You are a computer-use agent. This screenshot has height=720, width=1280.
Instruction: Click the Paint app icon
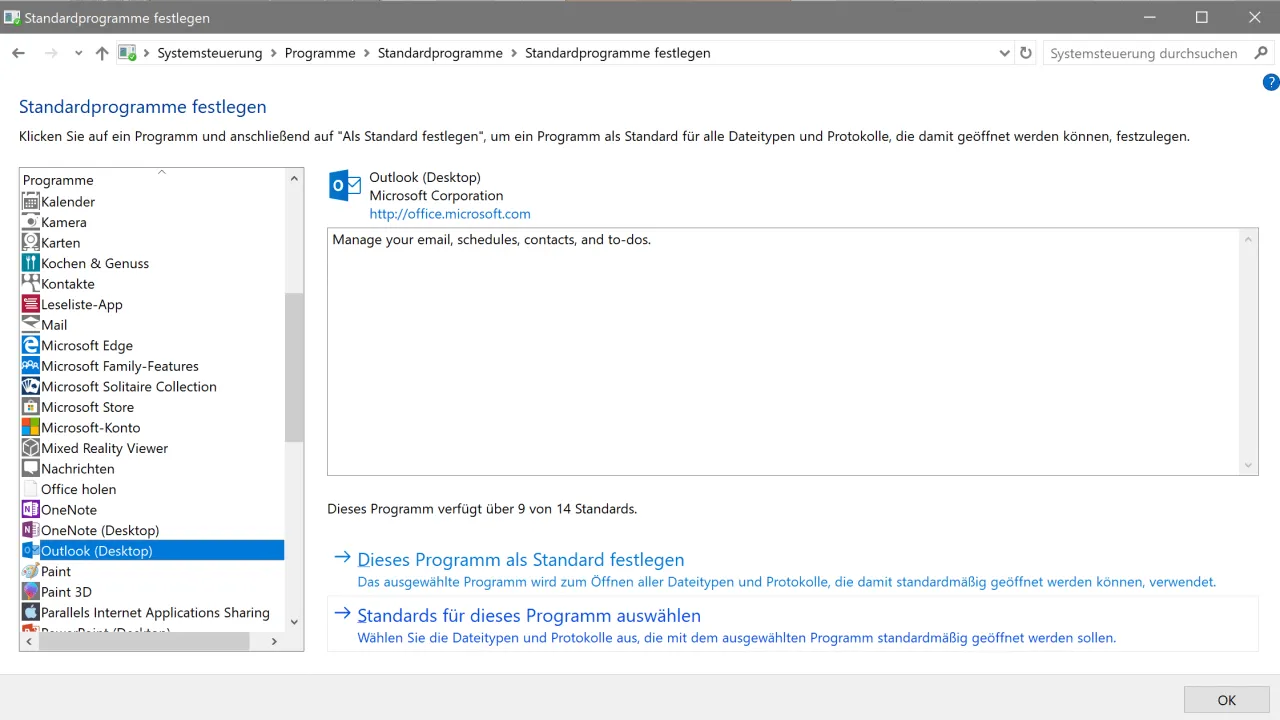[30, 571]
